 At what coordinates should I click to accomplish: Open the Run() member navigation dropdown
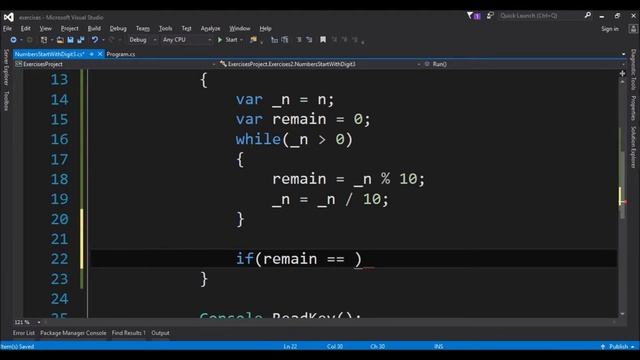(524, 64)
